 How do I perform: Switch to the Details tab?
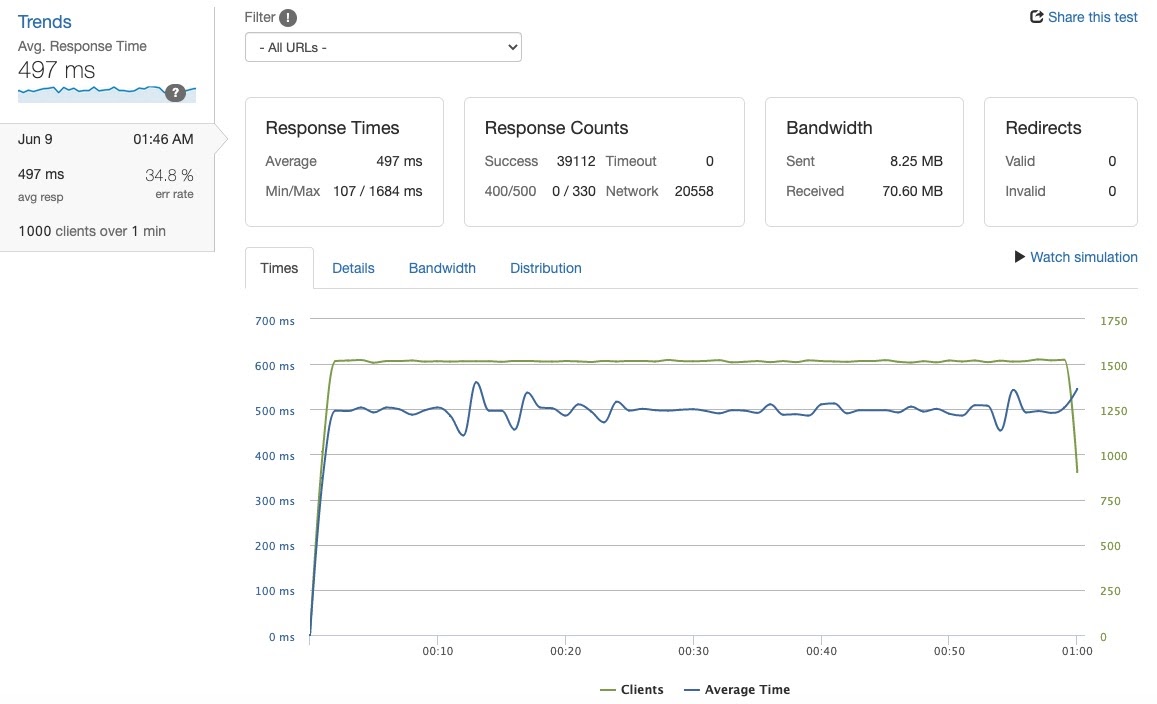[x=353, y=268]
